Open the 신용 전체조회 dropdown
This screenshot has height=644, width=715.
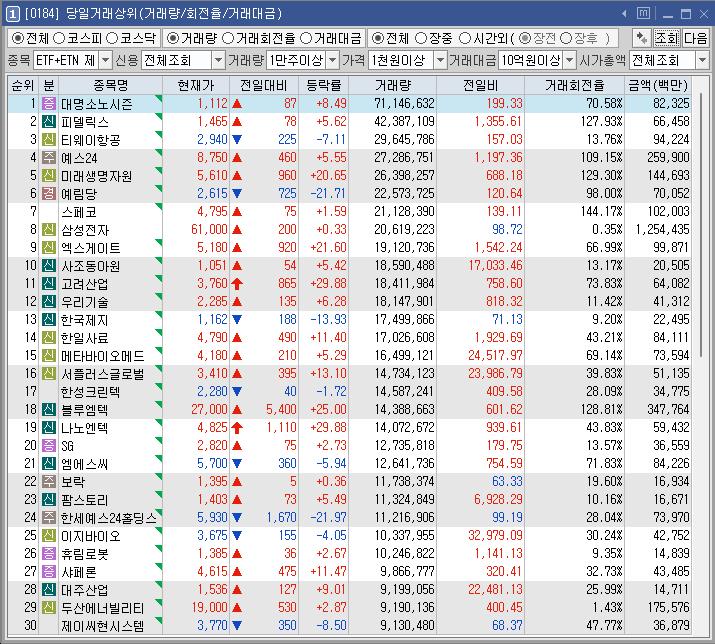[x=219, y=60]
